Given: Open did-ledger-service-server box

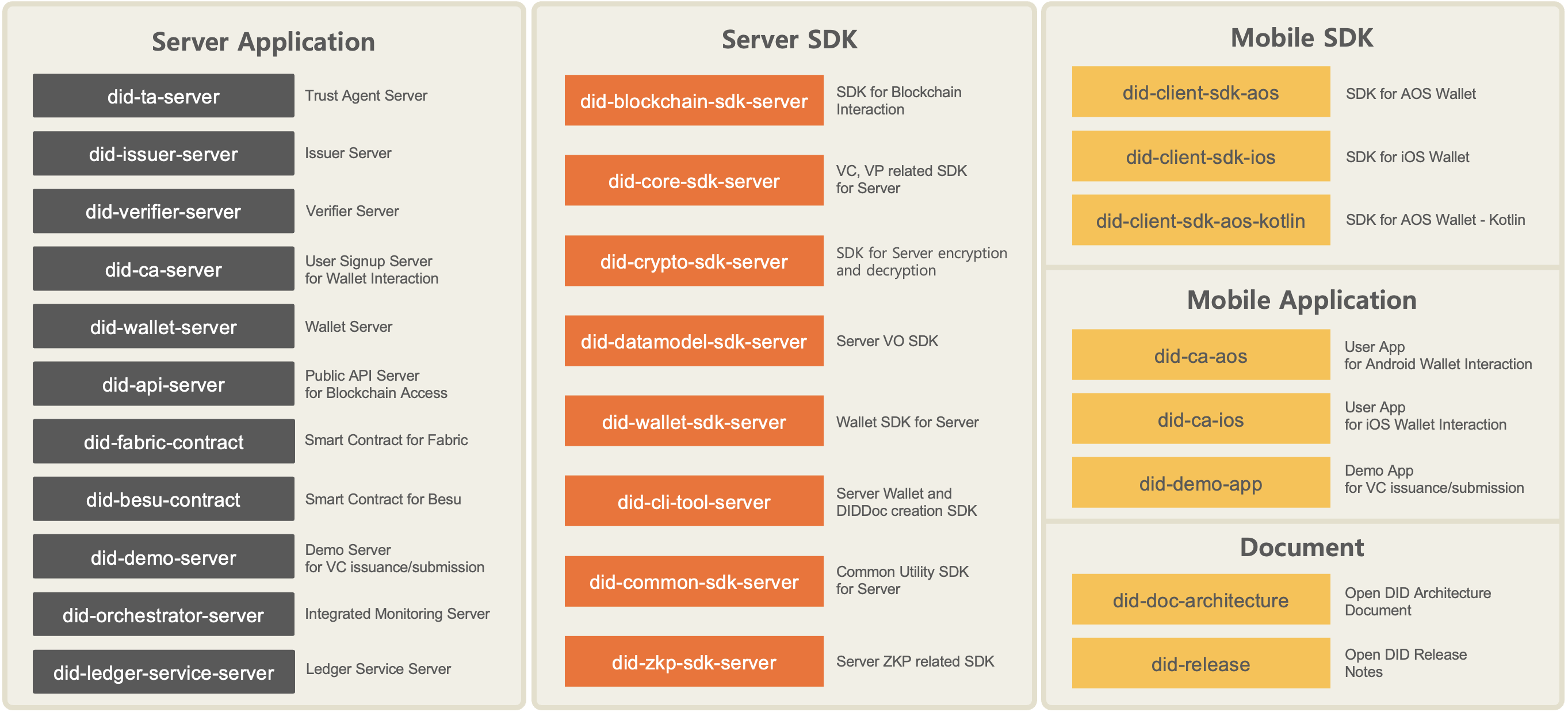Looking at the screenshot, I should [163, 672].
